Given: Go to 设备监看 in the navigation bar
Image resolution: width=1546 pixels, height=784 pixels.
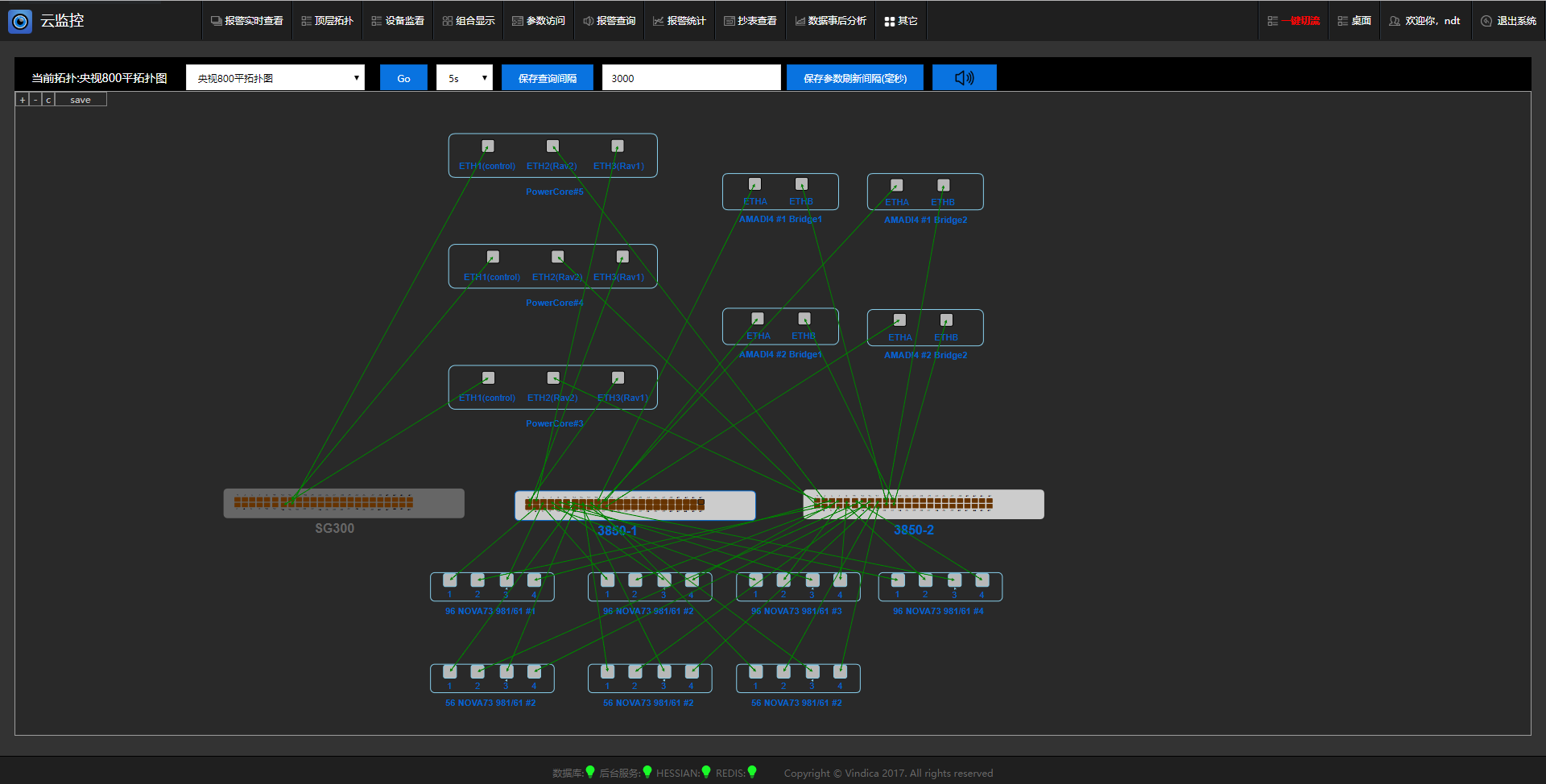Looking at the screenshot, I should 398,21.
